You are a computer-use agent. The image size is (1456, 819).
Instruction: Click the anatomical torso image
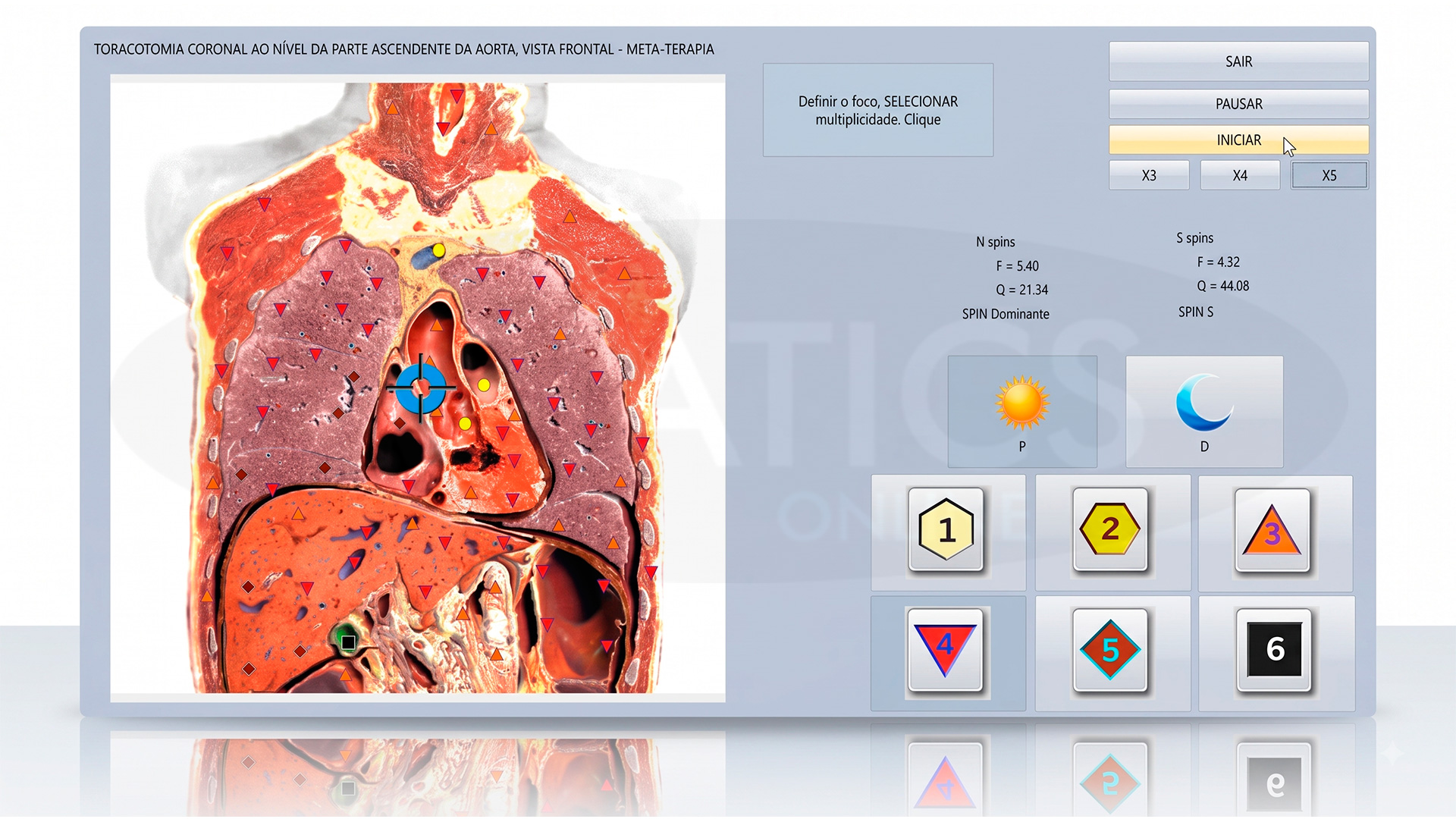pyautogui.click(x=418, y=388)
